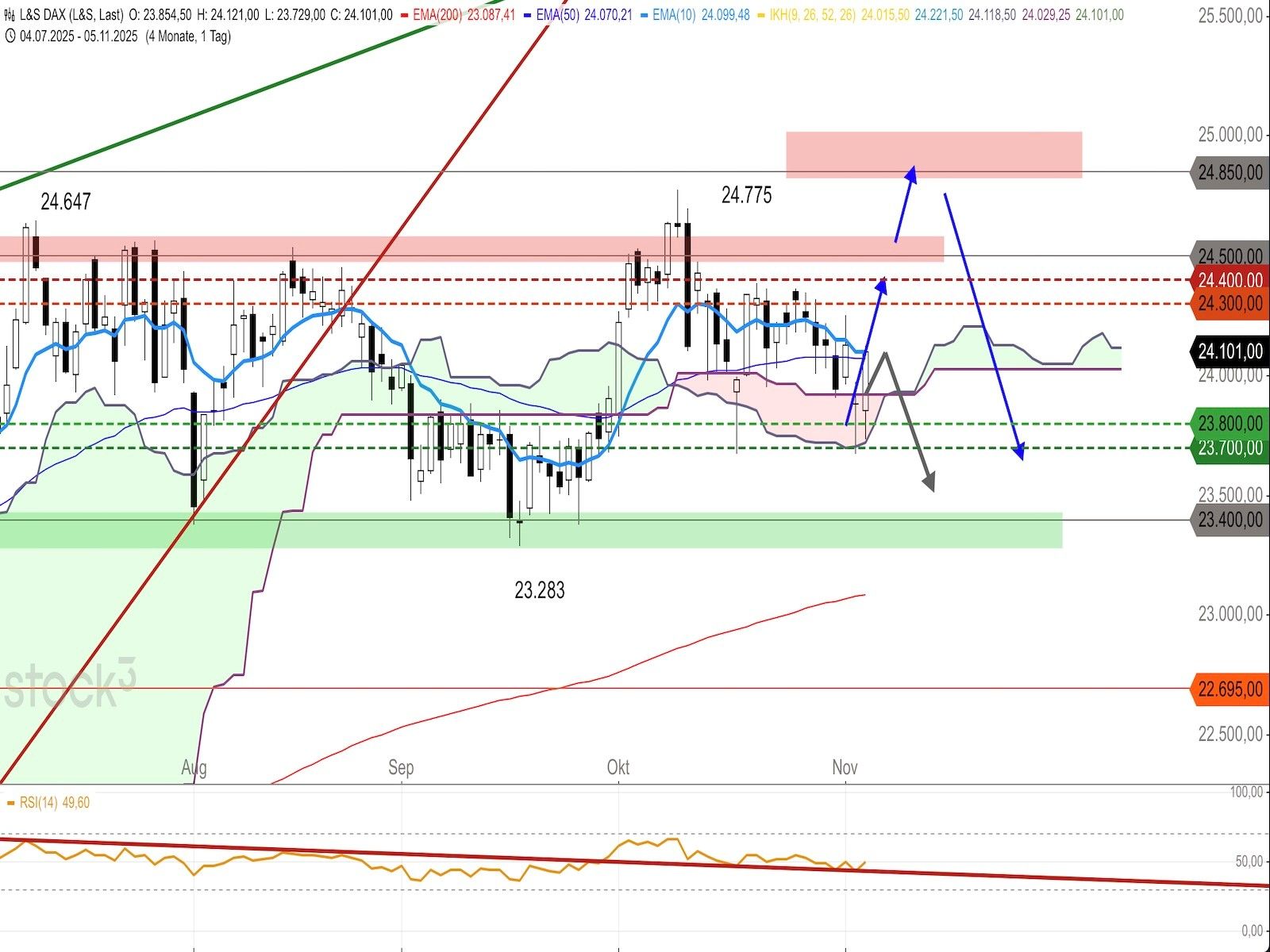Click the black current price label 24.101,00
The height and width of the screenshot is (952, 1270).
1229,351
